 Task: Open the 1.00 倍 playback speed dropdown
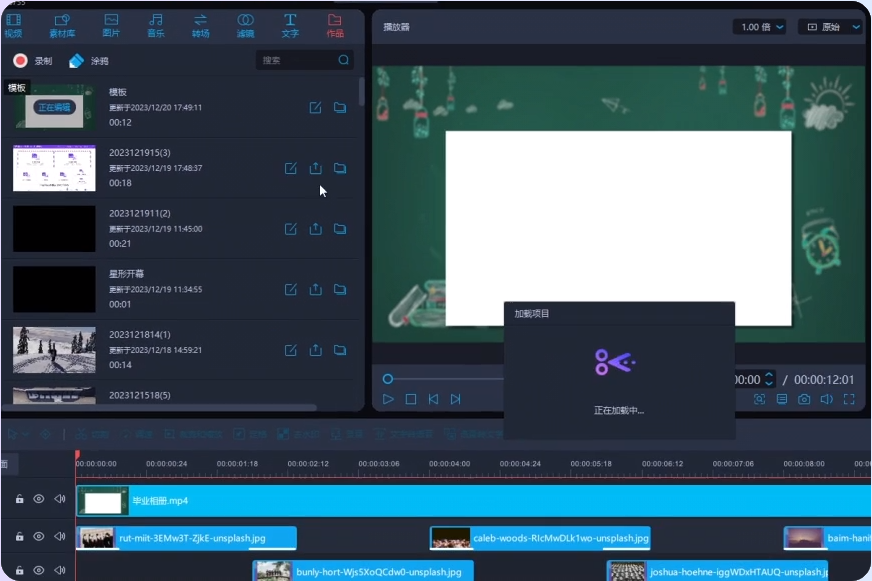[x=760, y=27]
